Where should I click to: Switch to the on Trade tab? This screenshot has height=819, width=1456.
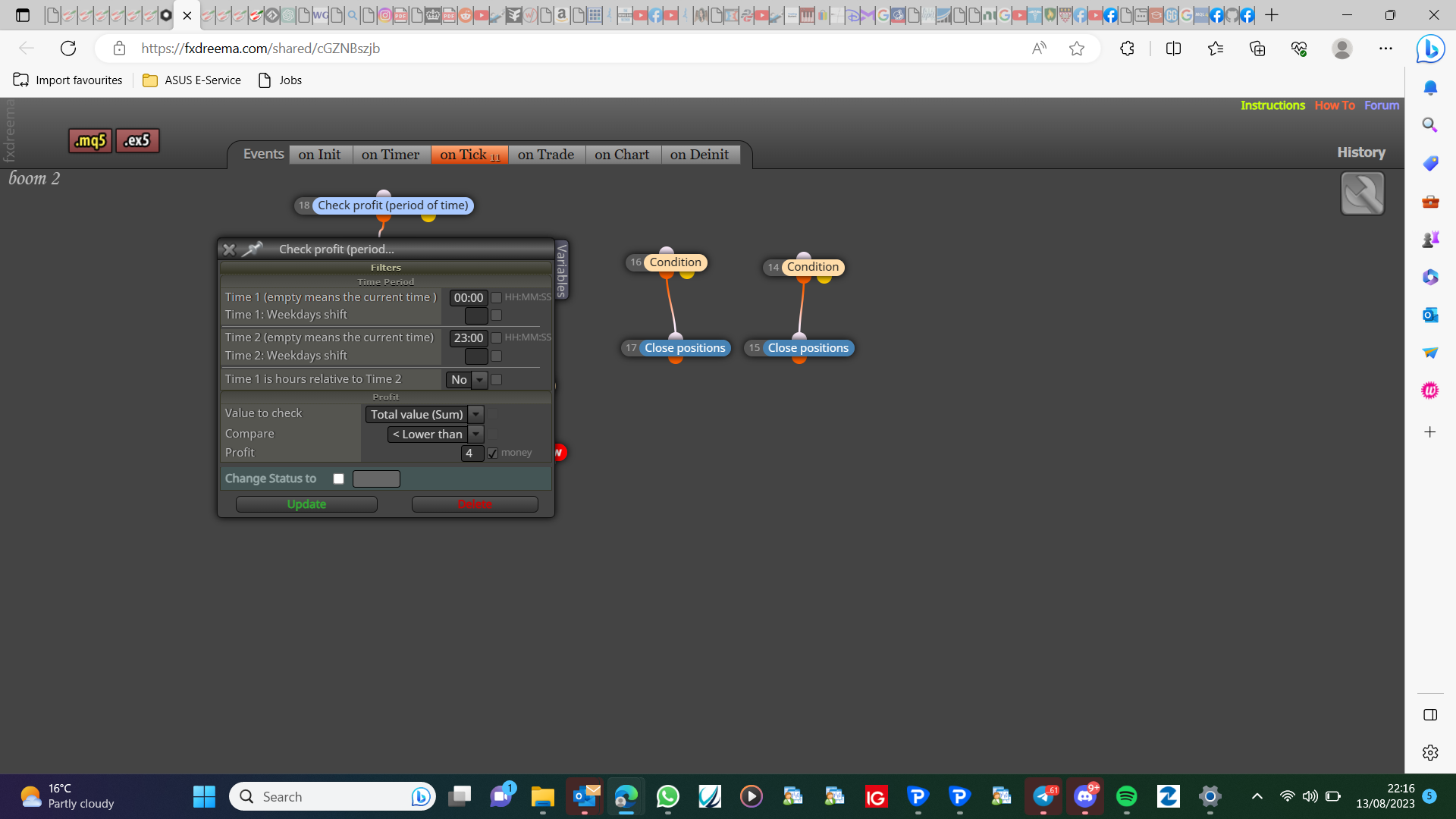[x=545, y=155]
